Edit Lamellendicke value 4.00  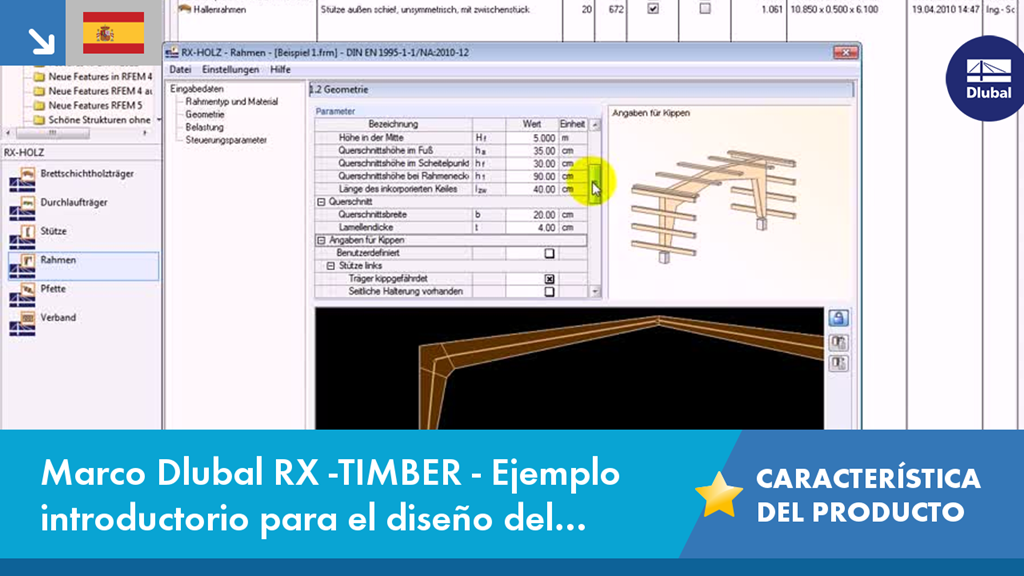532,227
